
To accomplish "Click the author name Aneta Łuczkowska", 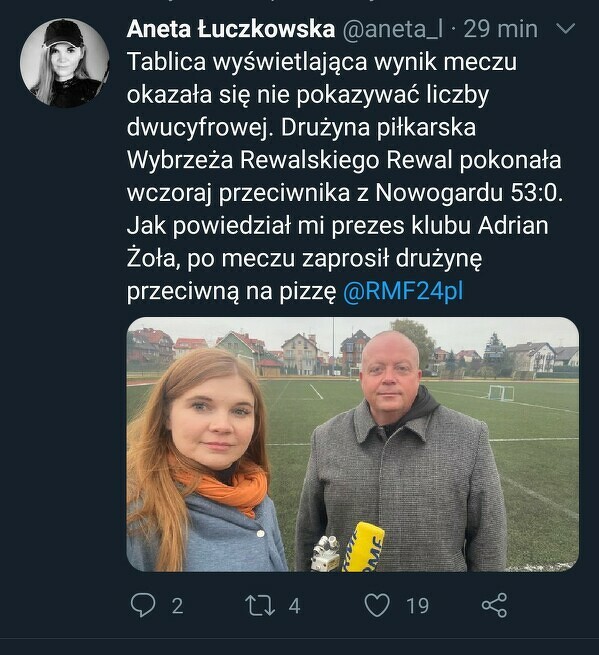I will pos(231,29).
